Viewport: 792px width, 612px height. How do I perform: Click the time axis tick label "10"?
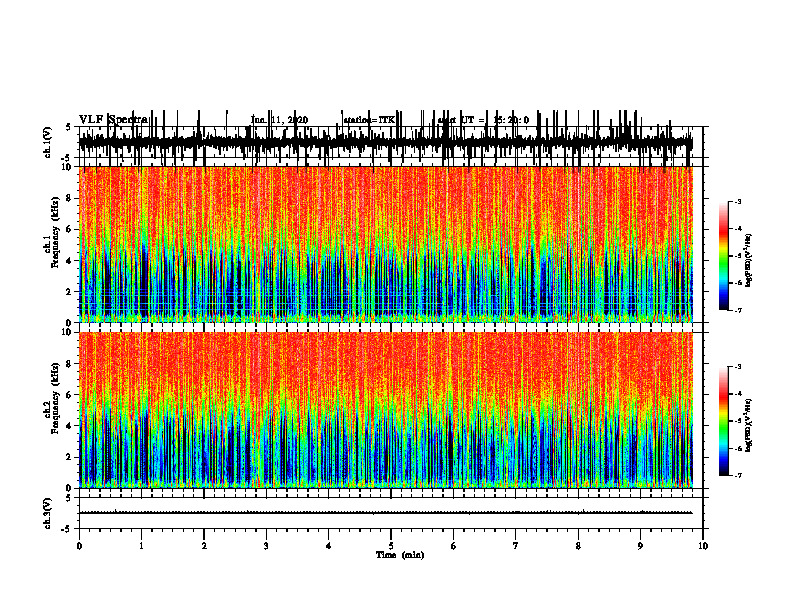point(703,546)
